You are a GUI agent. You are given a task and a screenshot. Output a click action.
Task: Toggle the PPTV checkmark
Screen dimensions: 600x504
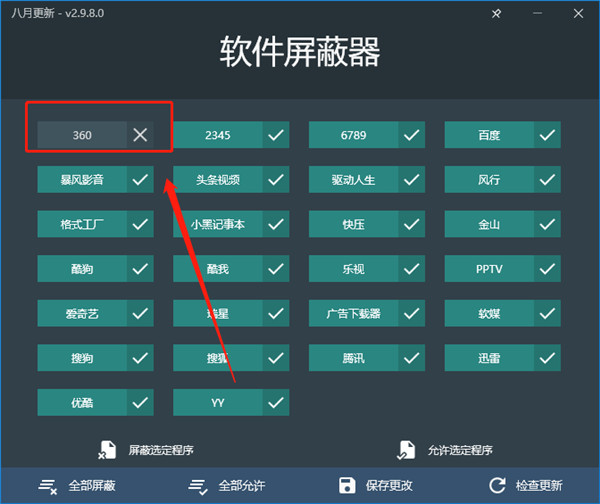click(x=547, y=269)
